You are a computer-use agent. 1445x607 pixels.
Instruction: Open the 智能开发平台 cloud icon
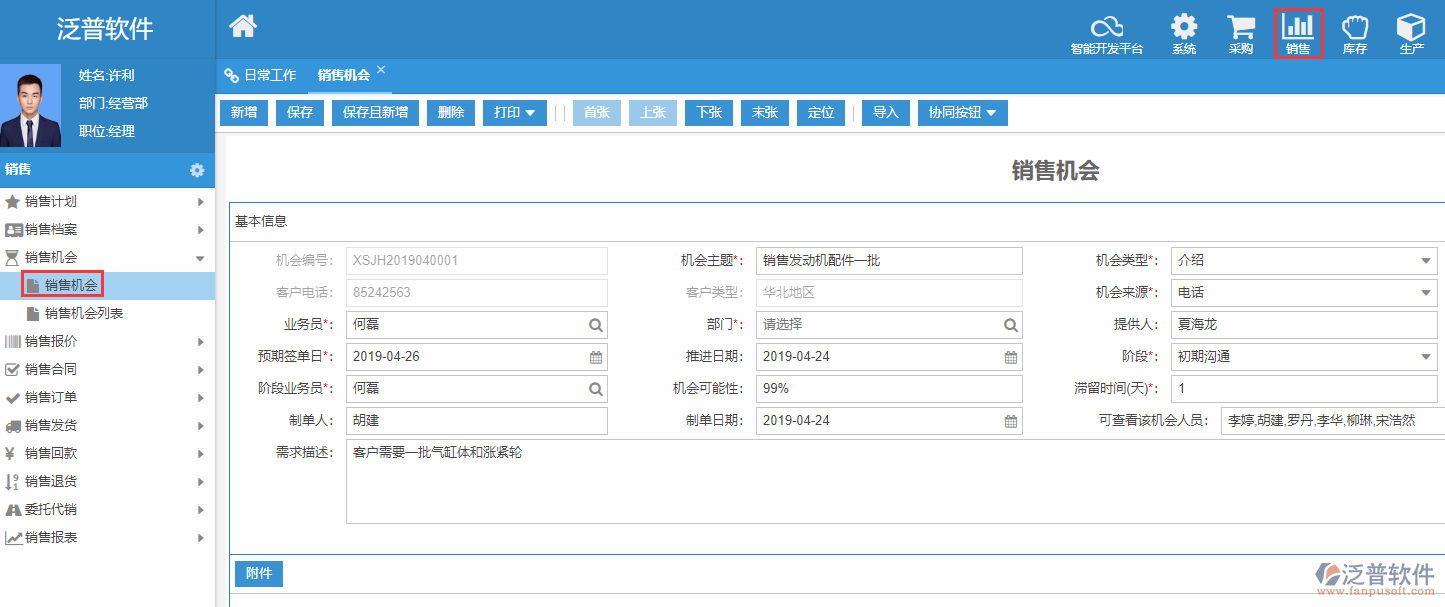(x=1106, y=28)
